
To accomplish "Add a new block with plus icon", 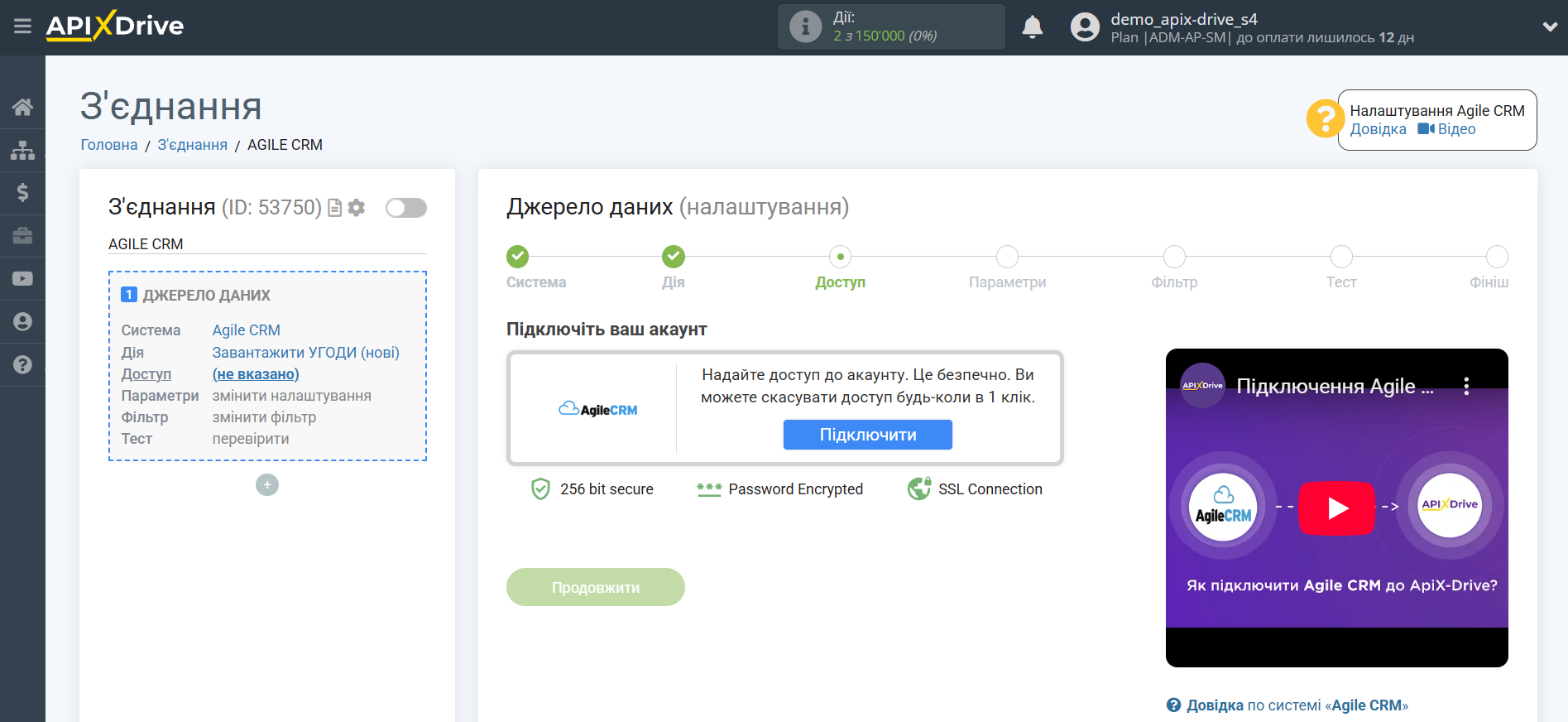I will (x=267, y=484).
